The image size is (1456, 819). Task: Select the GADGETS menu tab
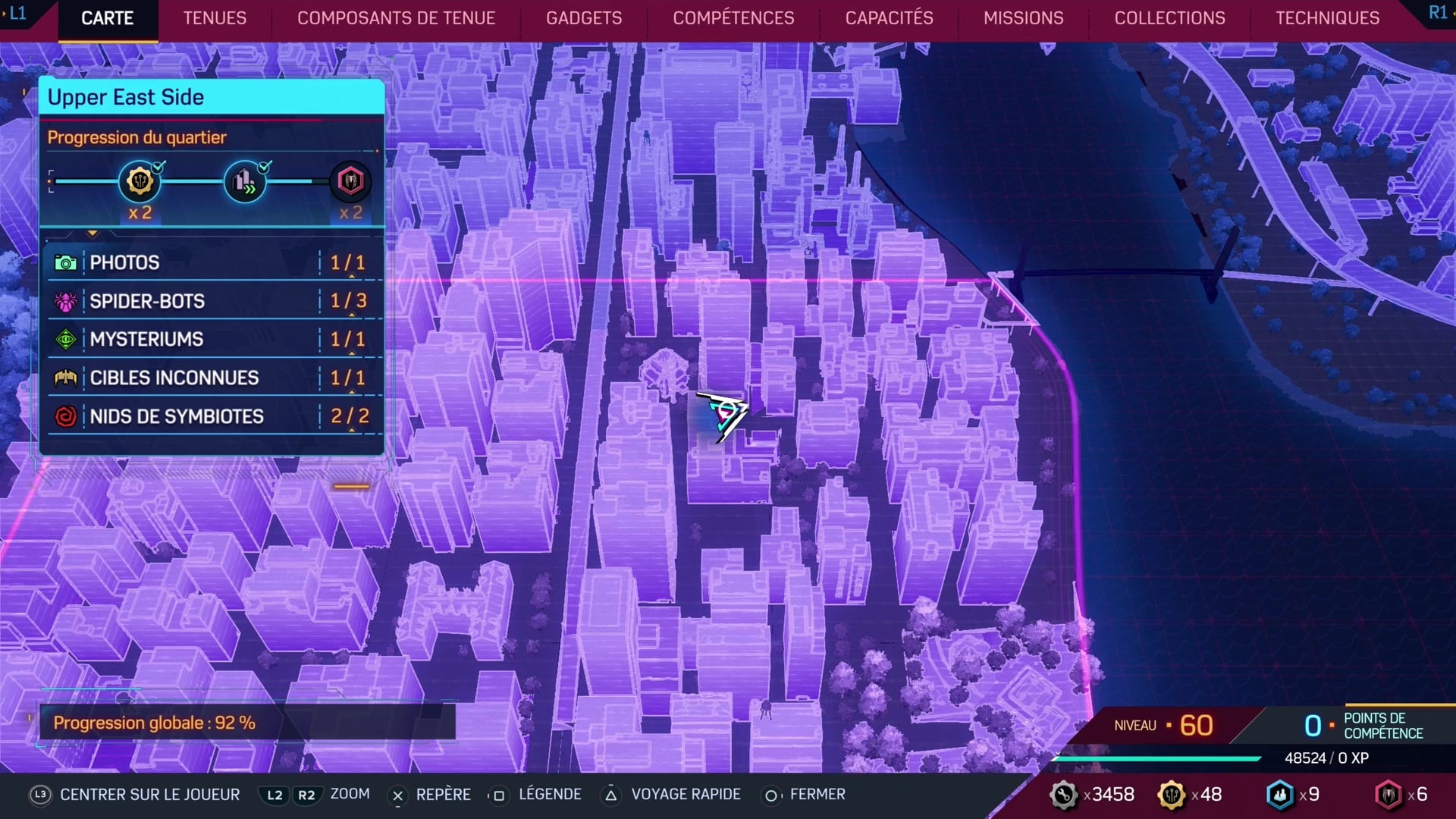pyautogui.click(x=583, y=18)
